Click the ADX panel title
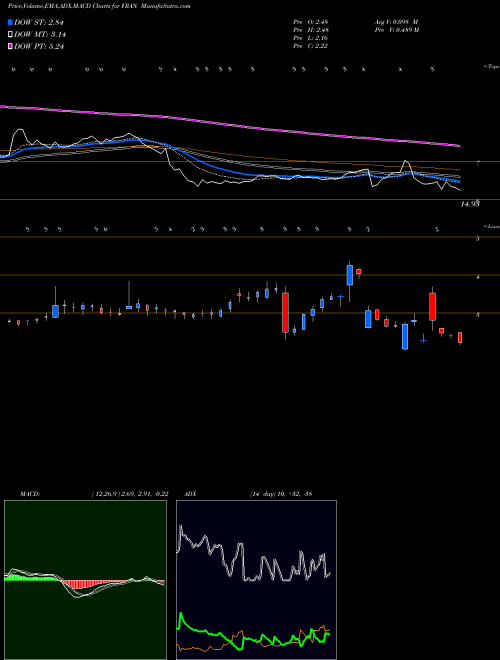This screenshot has width=500, height=660. click(191, 494)
